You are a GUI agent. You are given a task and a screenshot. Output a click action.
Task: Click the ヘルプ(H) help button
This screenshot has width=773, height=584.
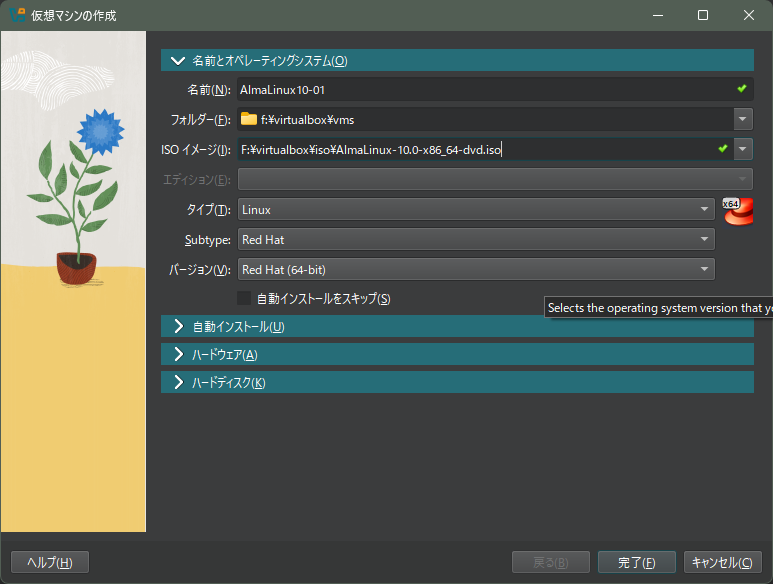pos(50,562)
